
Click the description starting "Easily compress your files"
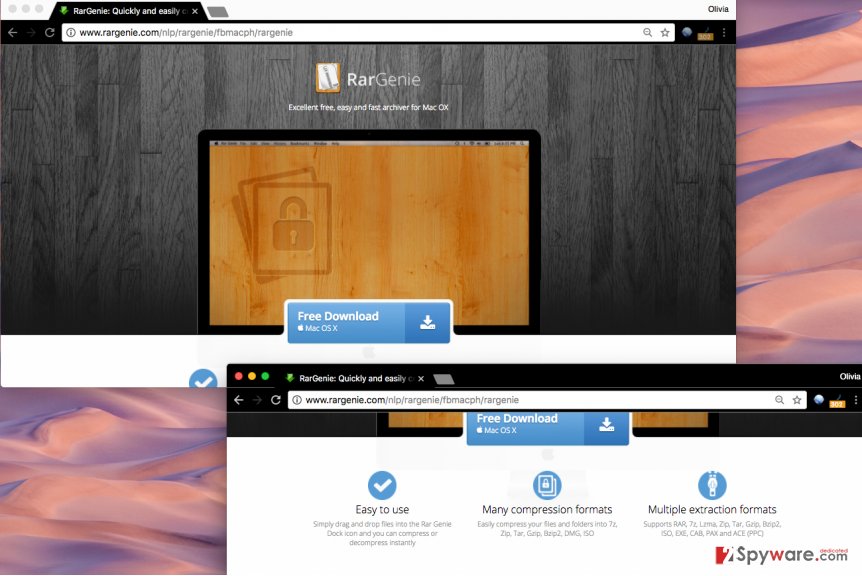click(x=547, y=529)
